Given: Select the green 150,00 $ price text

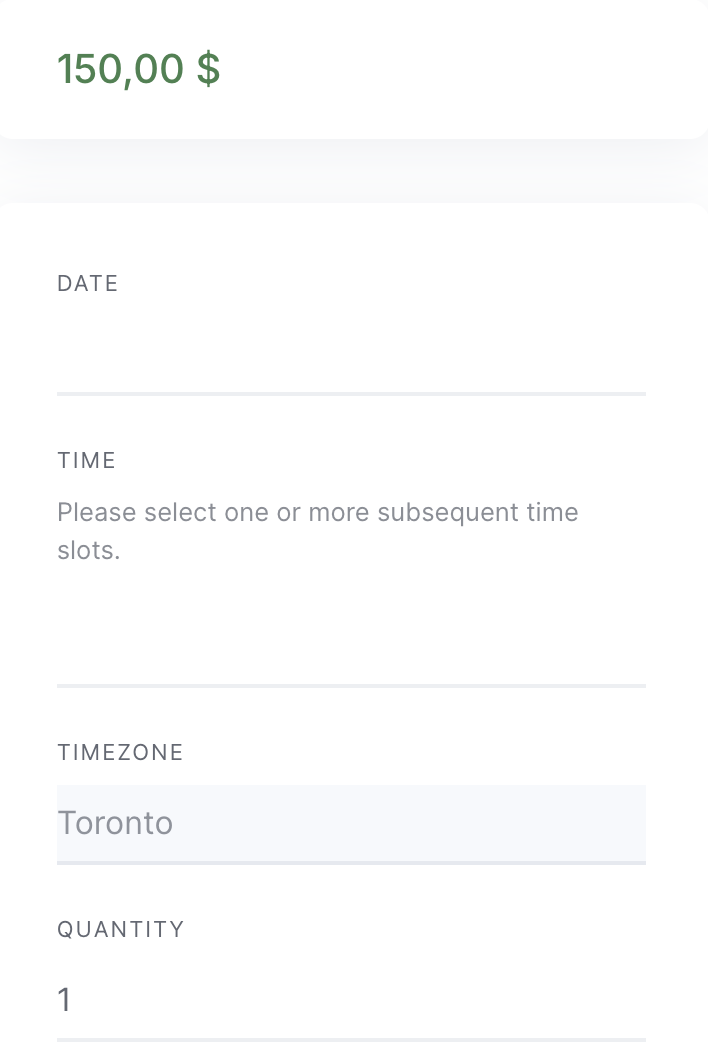Looking at the screenshot, I should tap(139, 69).
